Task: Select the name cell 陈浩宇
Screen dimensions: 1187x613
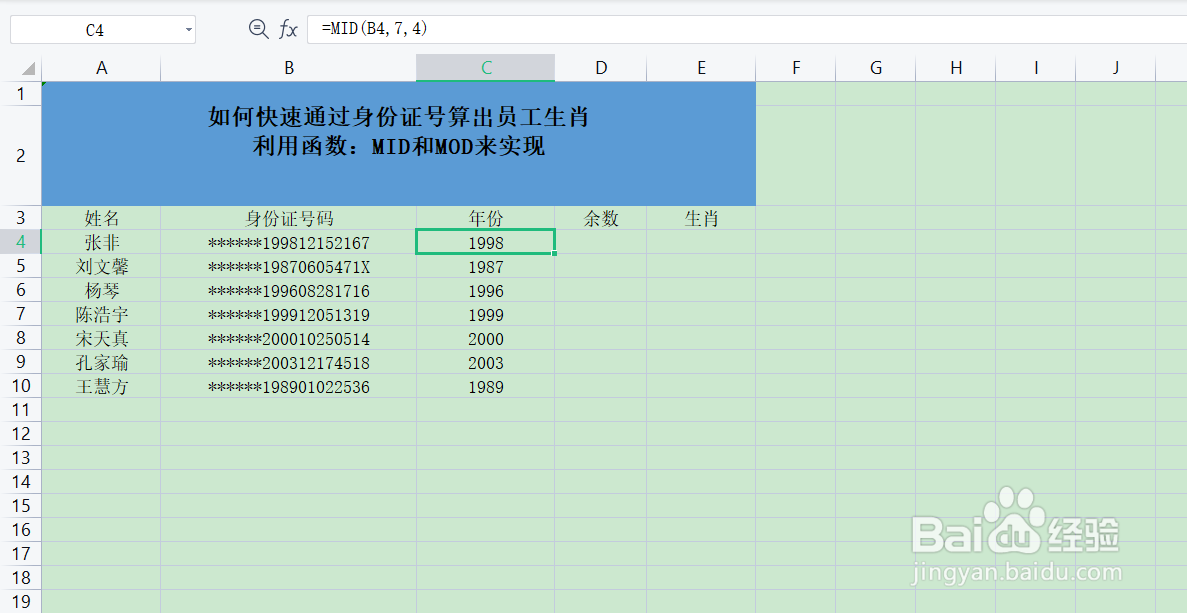Action: (101, 315)
